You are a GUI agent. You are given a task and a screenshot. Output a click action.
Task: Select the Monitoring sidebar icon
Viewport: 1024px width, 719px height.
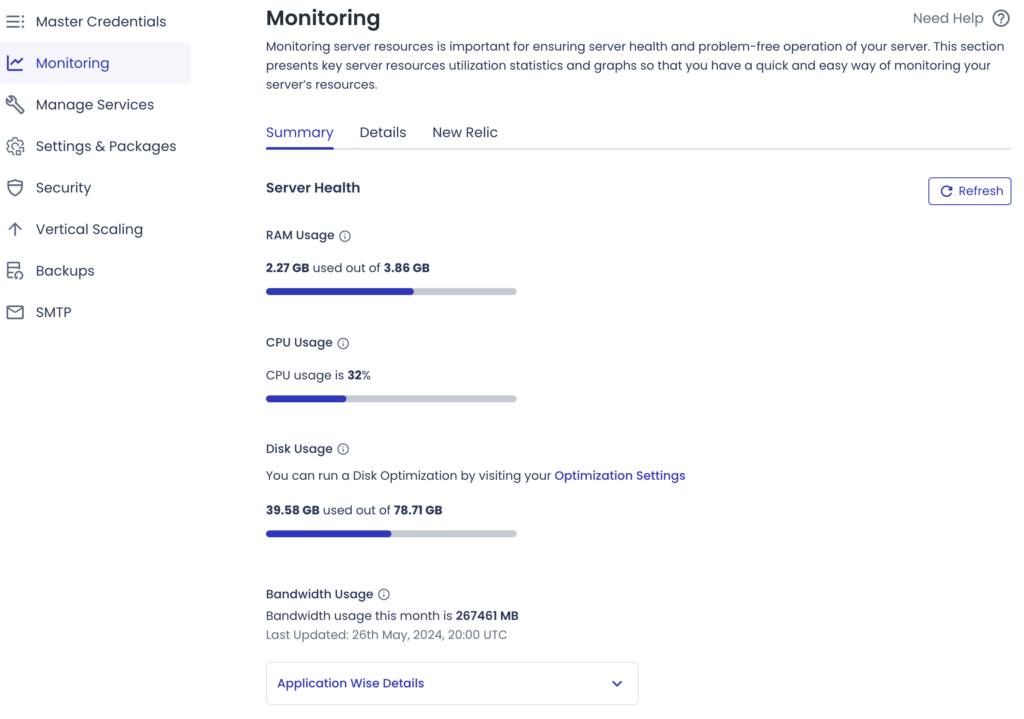(15, 62)
